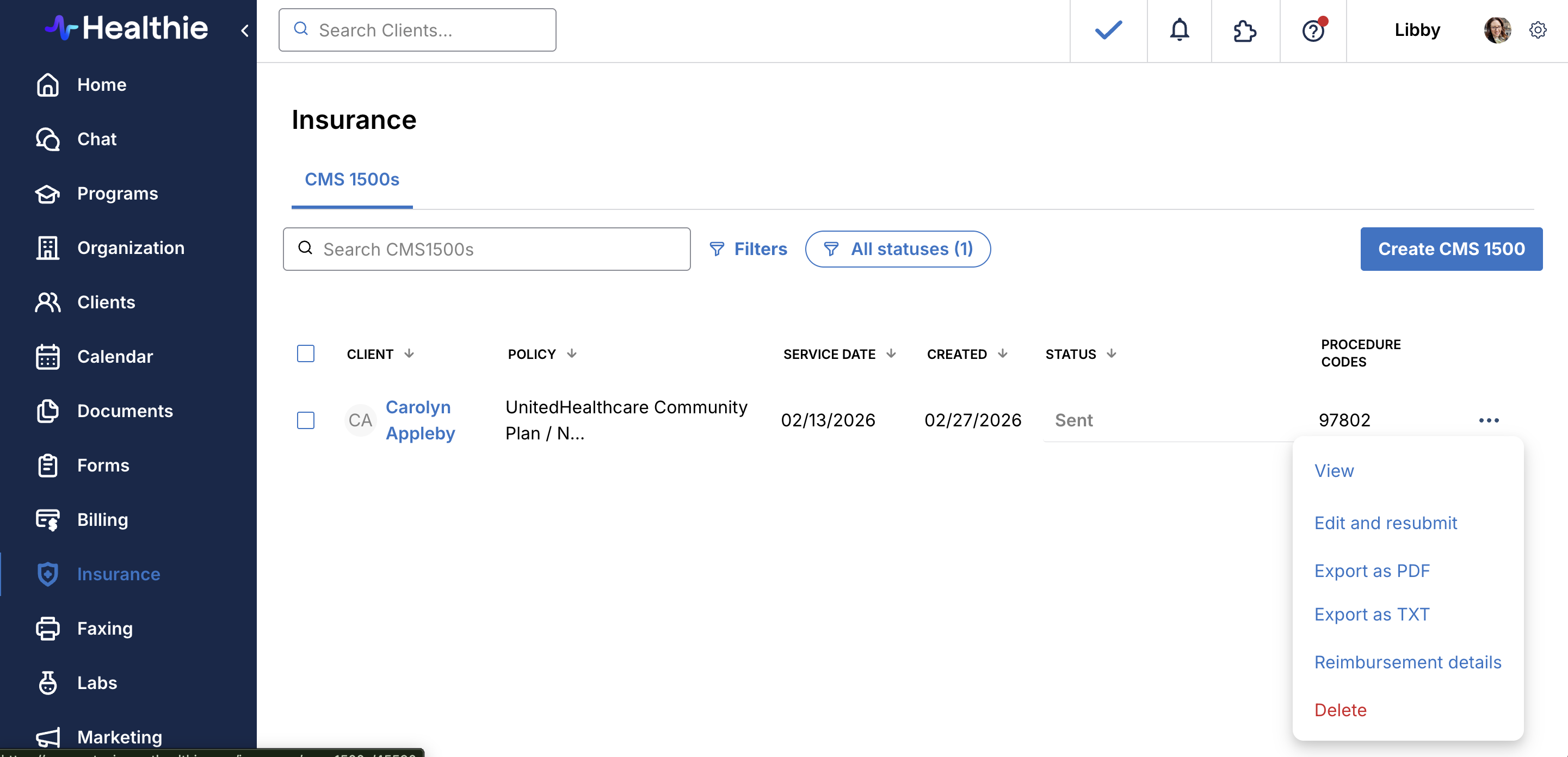
Task: Go to the Billing sidebar icon
Action: coord(47,520)
